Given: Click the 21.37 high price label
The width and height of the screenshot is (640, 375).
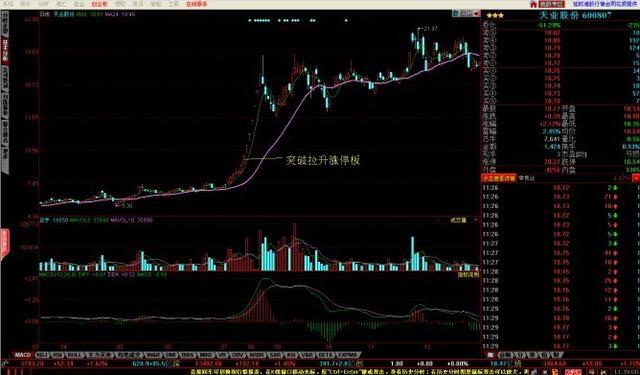Looking at the screenshot, I should coord(431,28).
